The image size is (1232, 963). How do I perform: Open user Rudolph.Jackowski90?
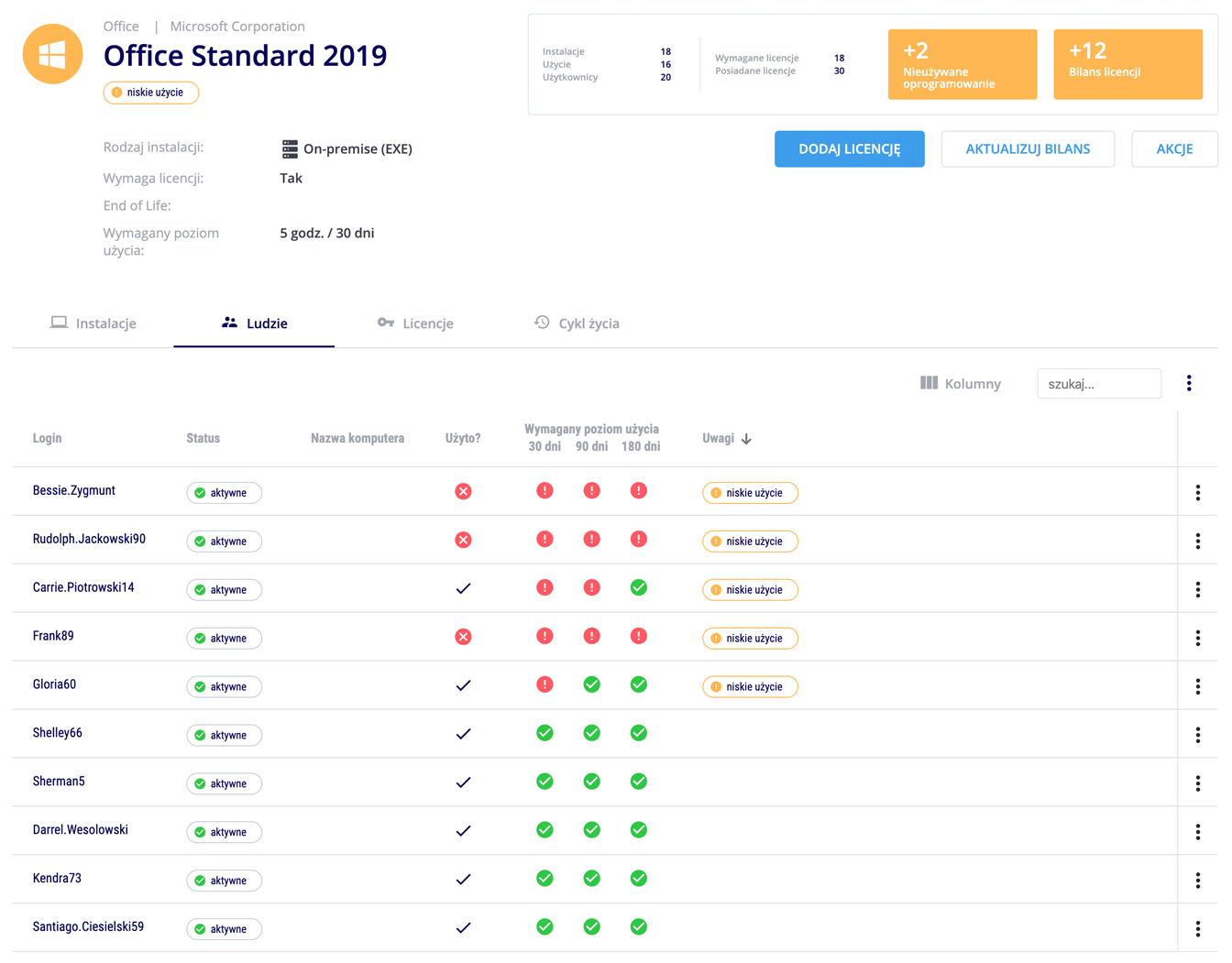[x=89, y=540]
